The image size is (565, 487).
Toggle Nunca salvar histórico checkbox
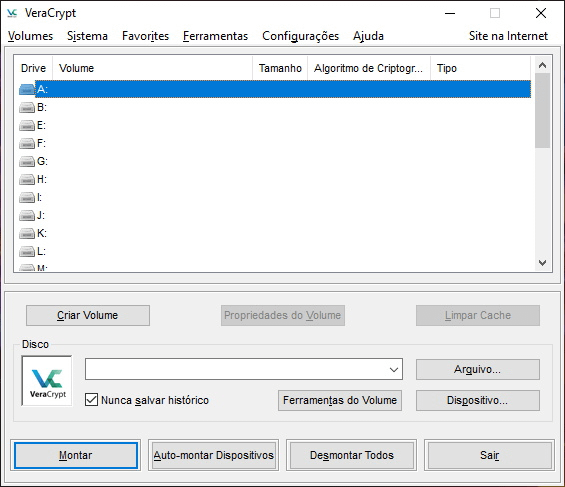point(92,399)
